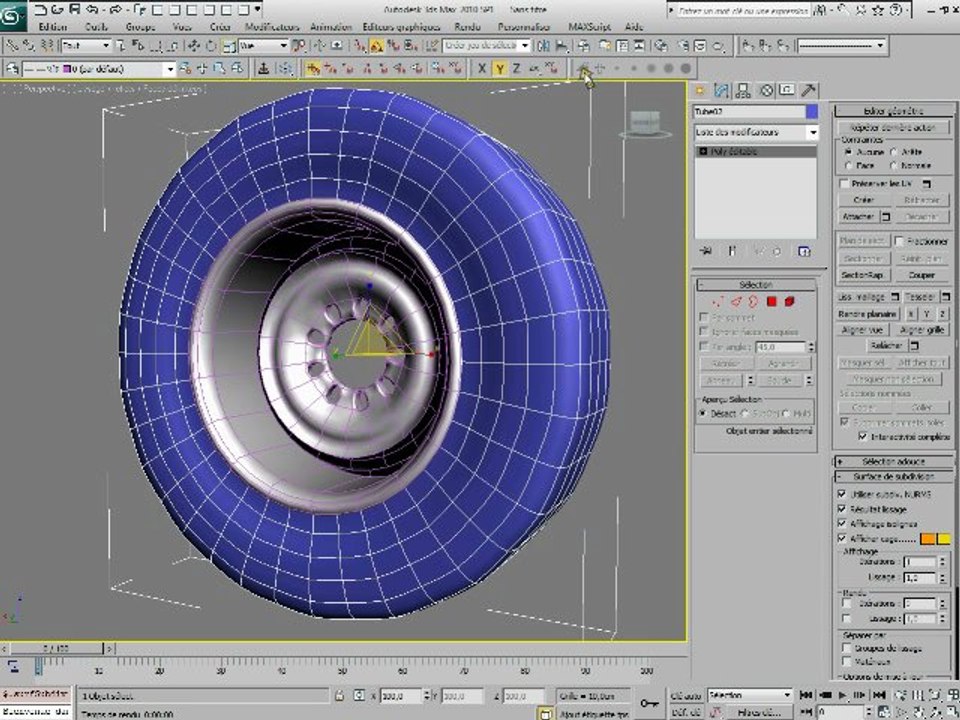Go to start frame playback button
The width and height of the screenshot is (960, 720).
[x=806, y=695]
